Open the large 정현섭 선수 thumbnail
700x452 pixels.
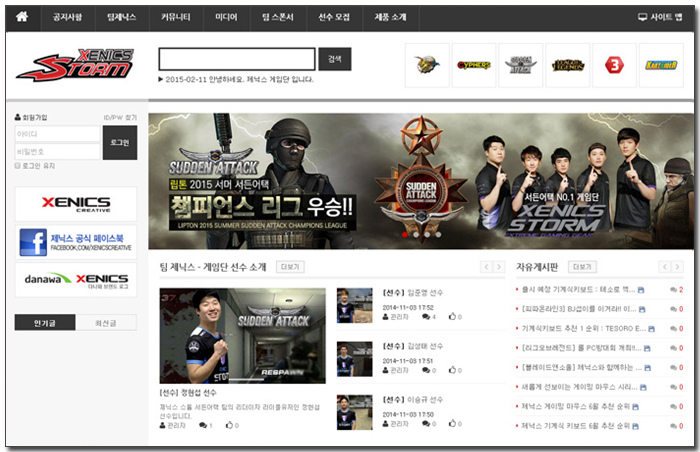[x=242, y=336]
